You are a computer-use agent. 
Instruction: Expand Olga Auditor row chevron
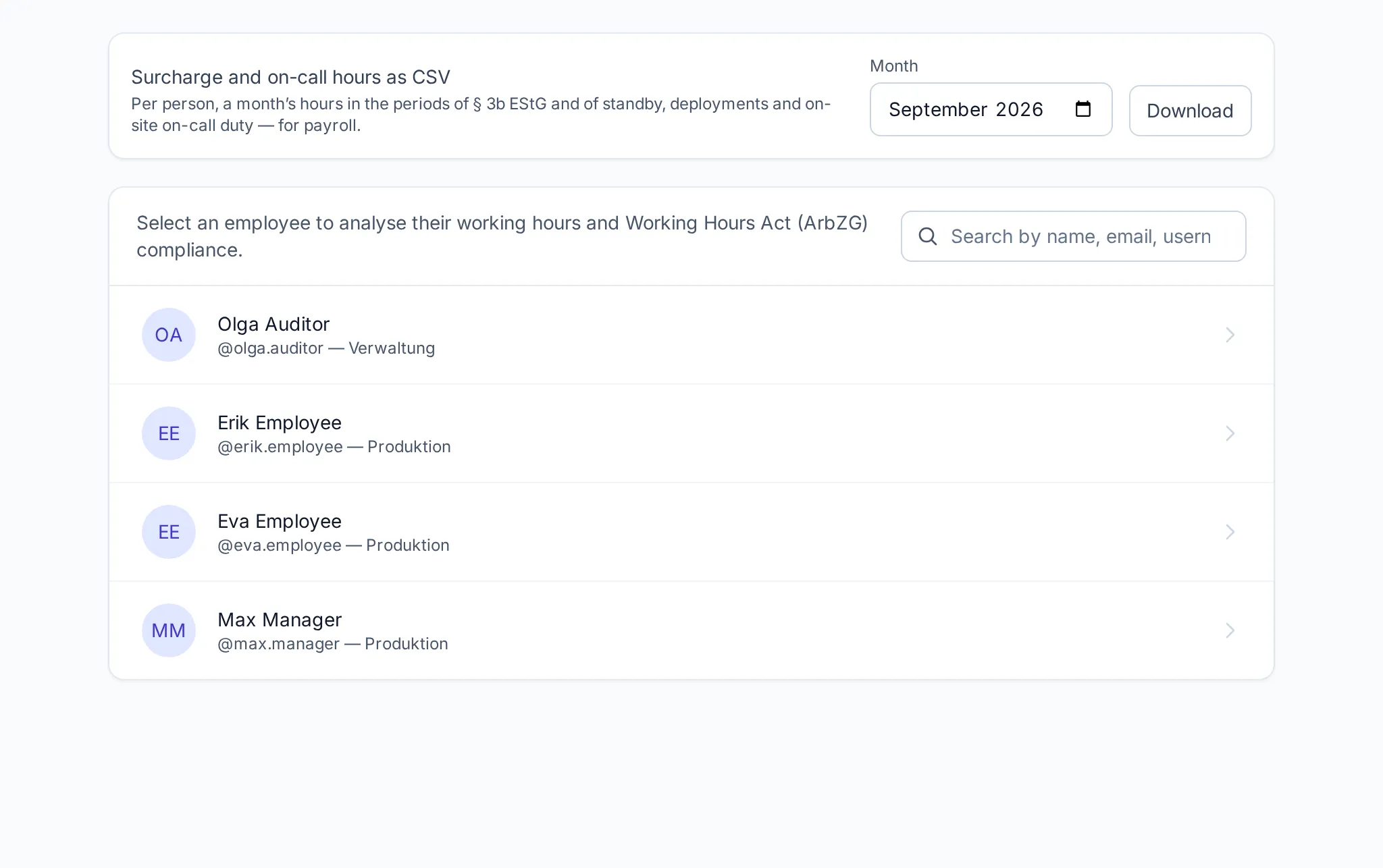(x=1230, y=335)
